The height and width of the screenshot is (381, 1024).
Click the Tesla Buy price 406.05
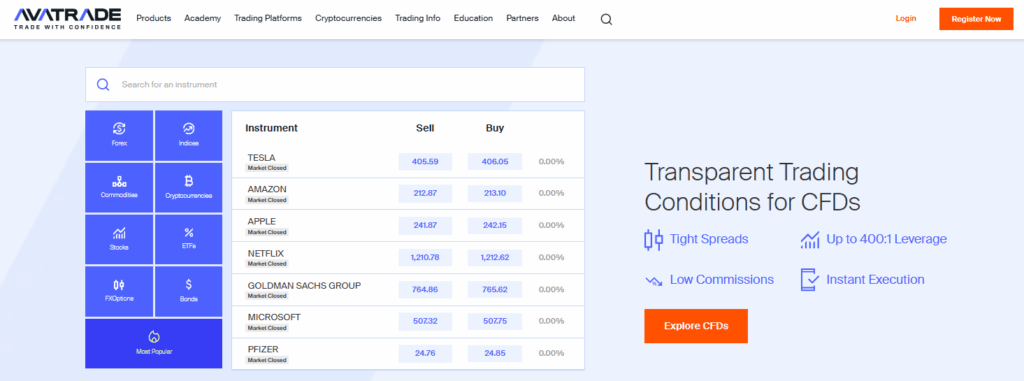(495, 161)
